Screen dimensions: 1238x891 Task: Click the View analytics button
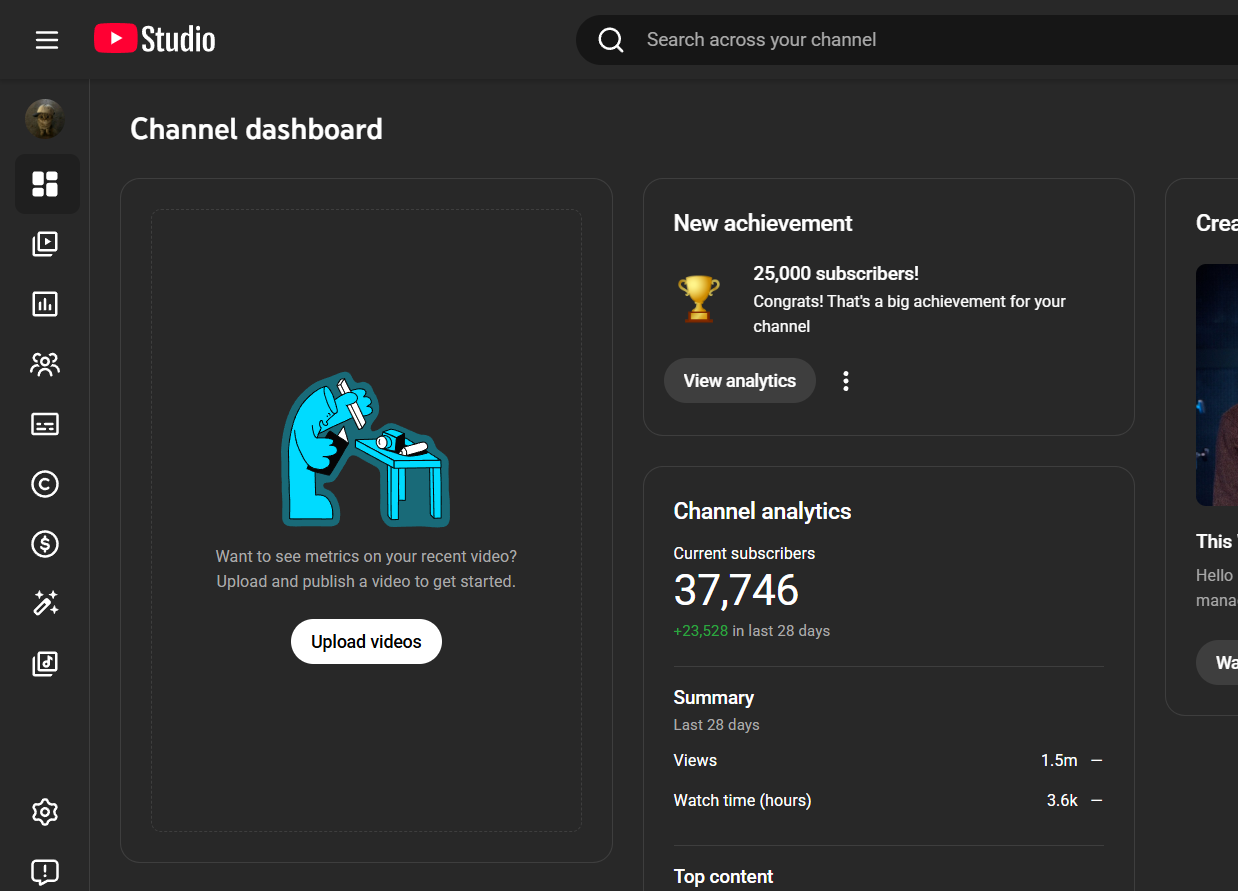[x=739, y=381]
